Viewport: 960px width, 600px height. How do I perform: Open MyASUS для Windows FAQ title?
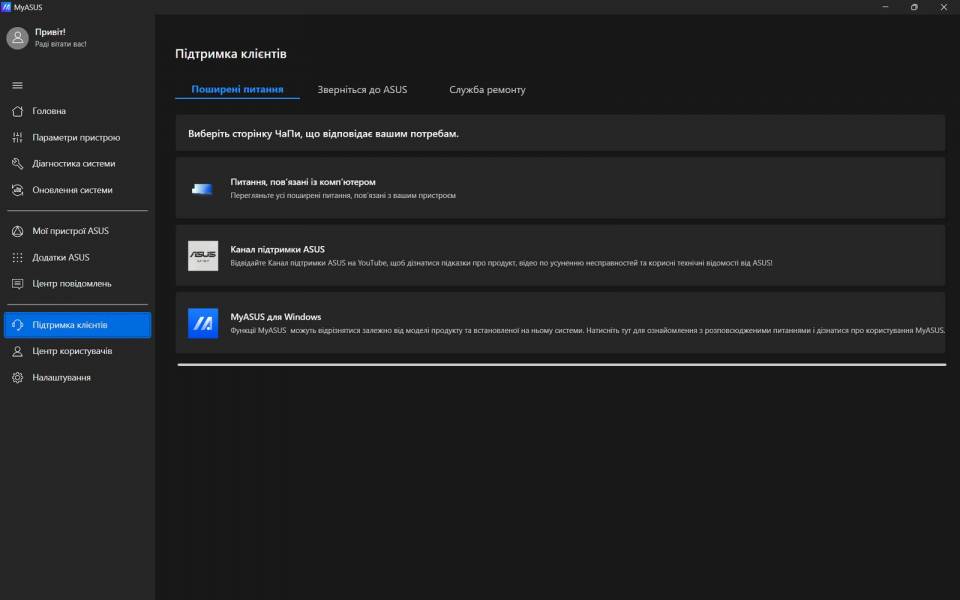(x=276, y=317)
